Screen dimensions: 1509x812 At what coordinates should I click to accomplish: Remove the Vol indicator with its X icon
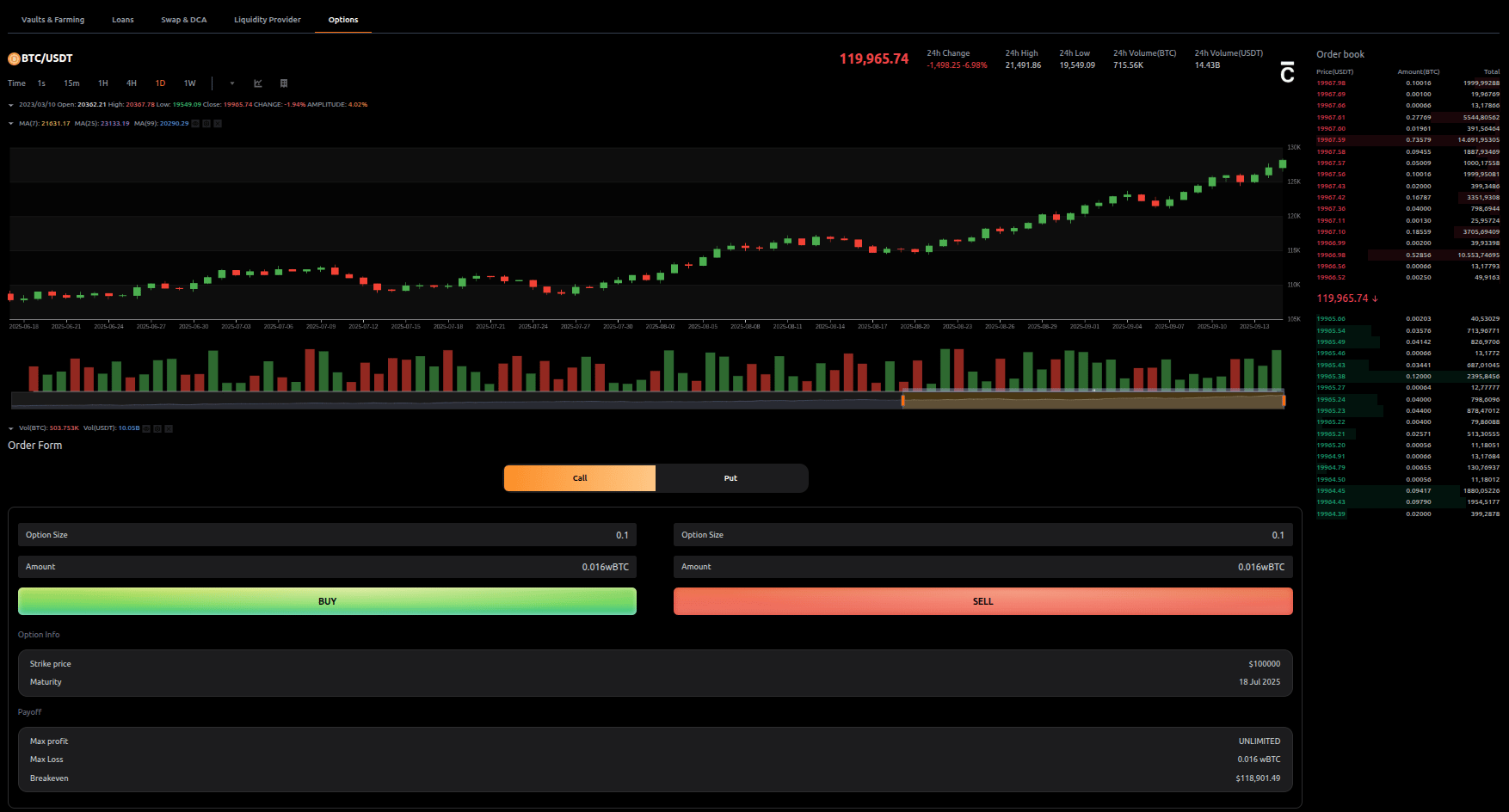pyautogui.click(x=169, y=428)
